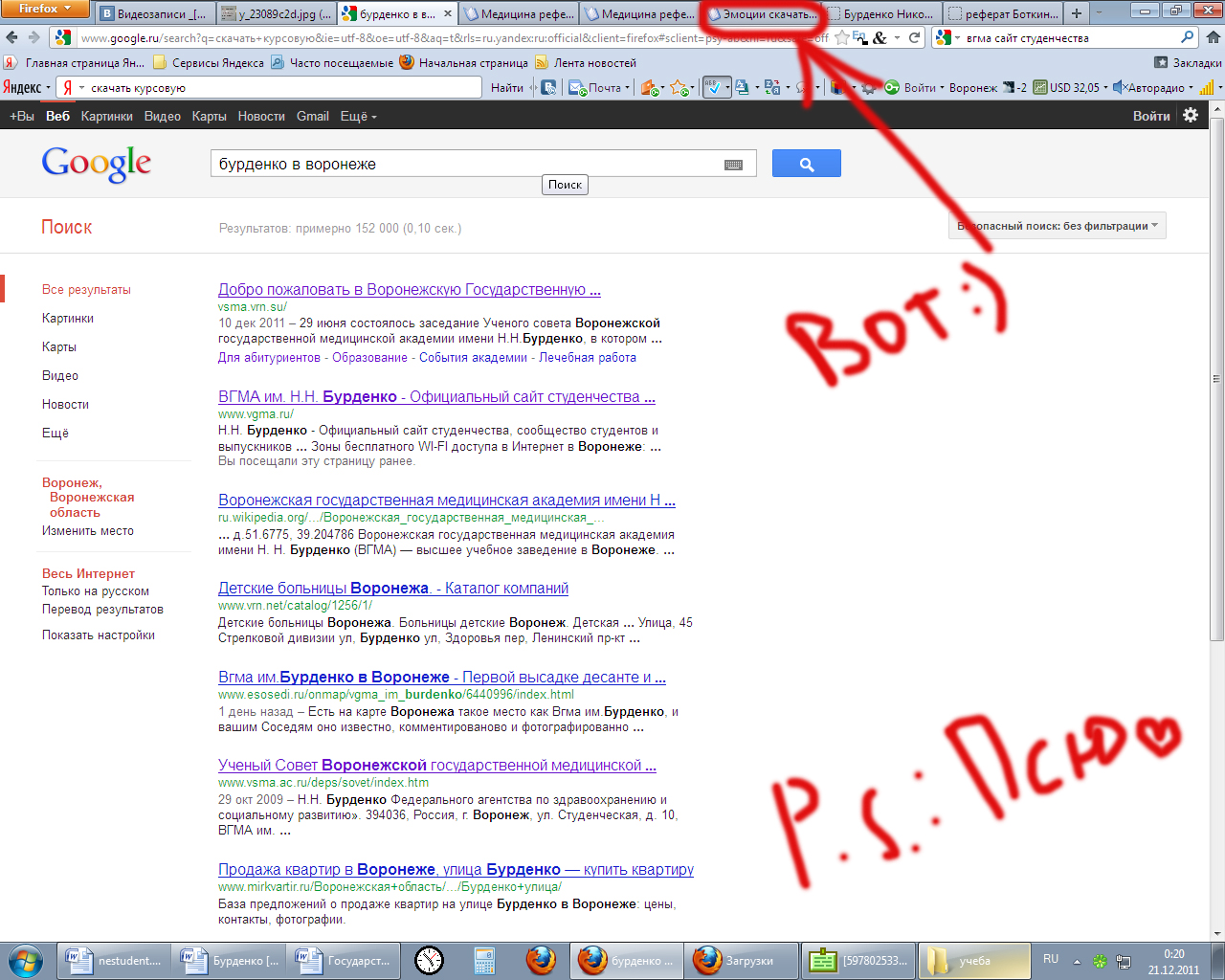Switch to the реферат Боткин tab

1003,13
